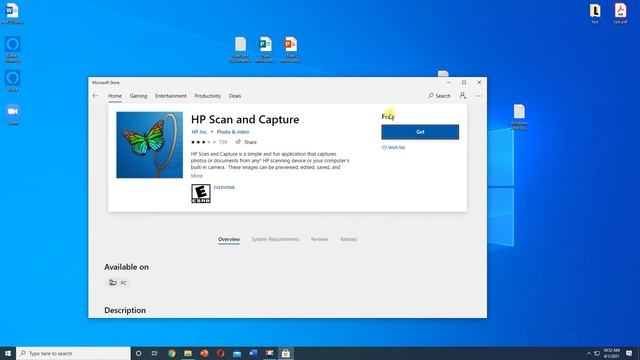Switch to System Requirements tab
Viewport: 640px width, 360px height.
[x=275, y=240]
